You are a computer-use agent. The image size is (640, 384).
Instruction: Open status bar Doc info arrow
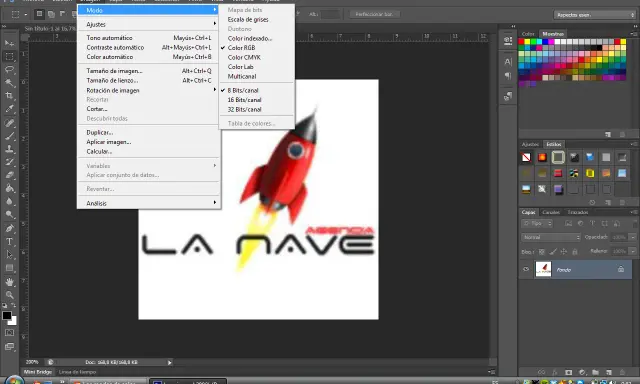coord(169,362)
